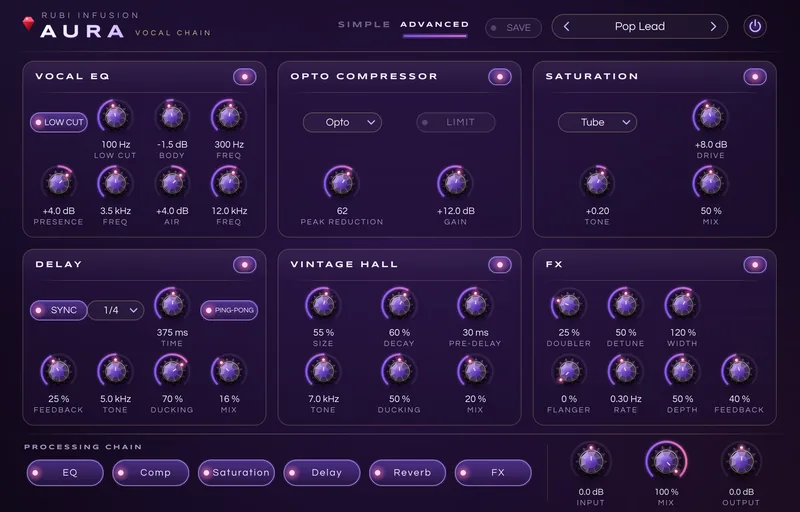800x512 pixels.
Task: Toggle delay PING-PONG mode
Action: [229, 310]
